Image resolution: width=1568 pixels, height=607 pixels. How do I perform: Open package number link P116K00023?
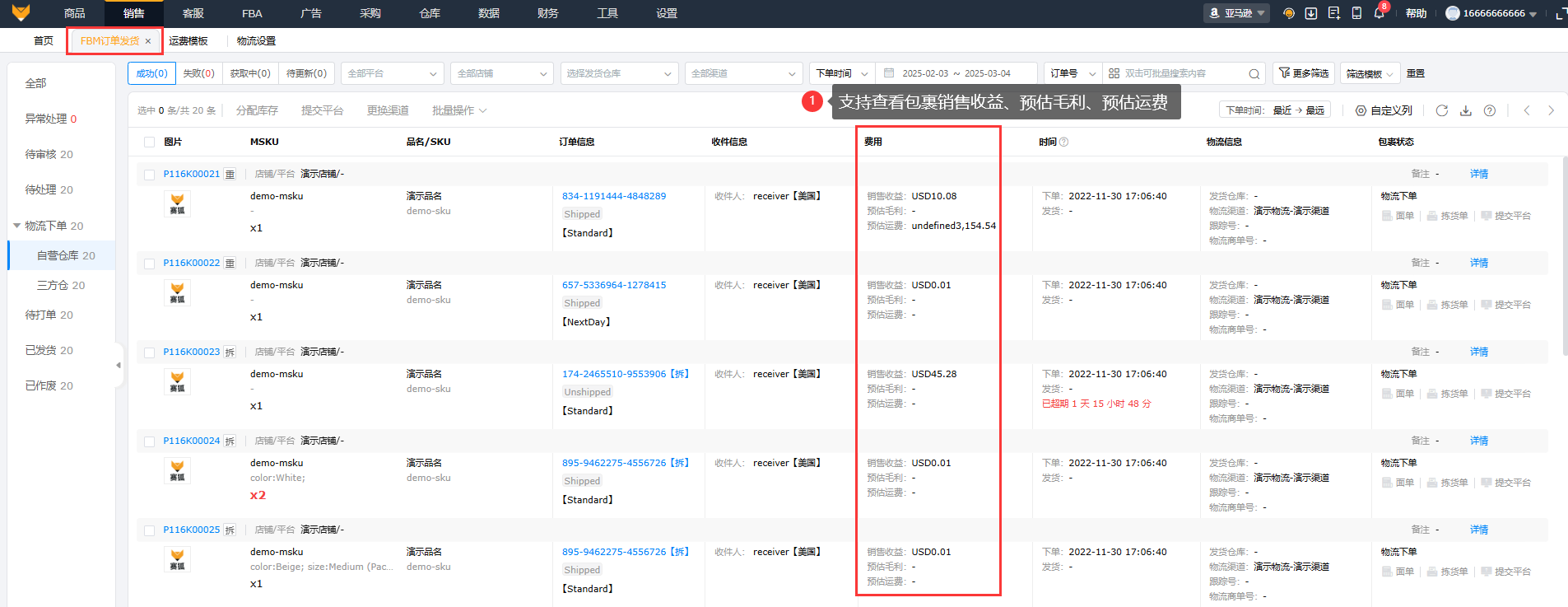tap(192, 352)
